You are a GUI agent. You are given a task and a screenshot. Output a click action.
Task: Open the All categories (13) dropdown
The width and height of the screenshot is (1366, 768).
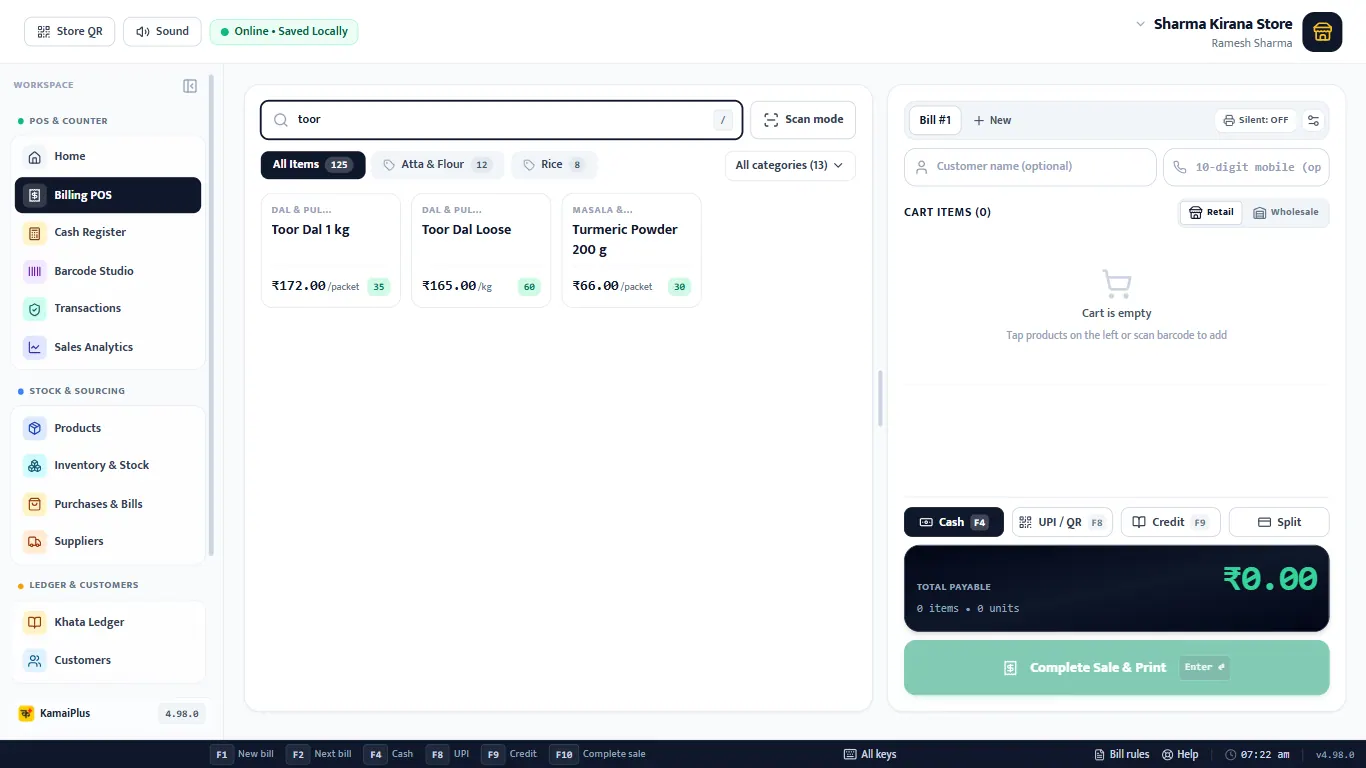tap(790, 165)
